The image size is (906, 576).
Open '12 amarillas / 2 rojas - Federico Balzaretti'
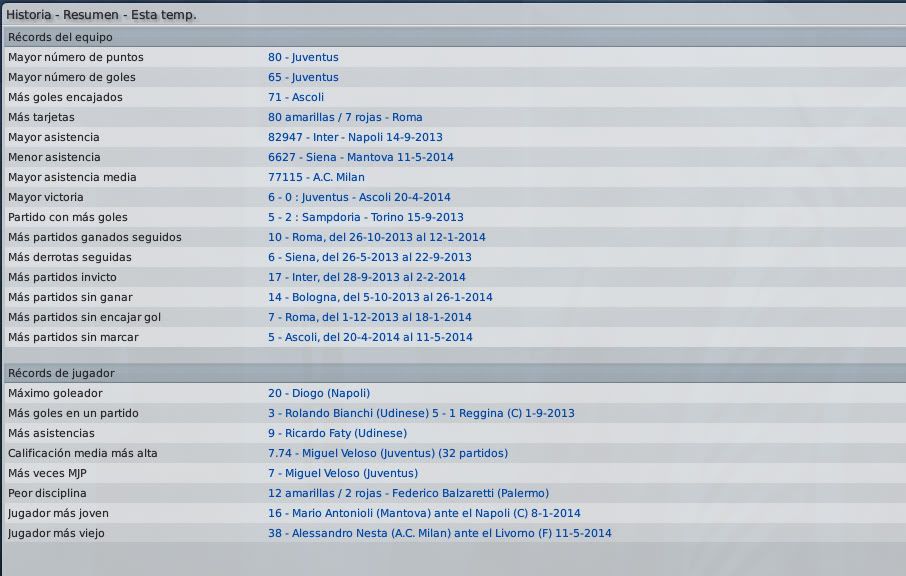coord(408,493)
